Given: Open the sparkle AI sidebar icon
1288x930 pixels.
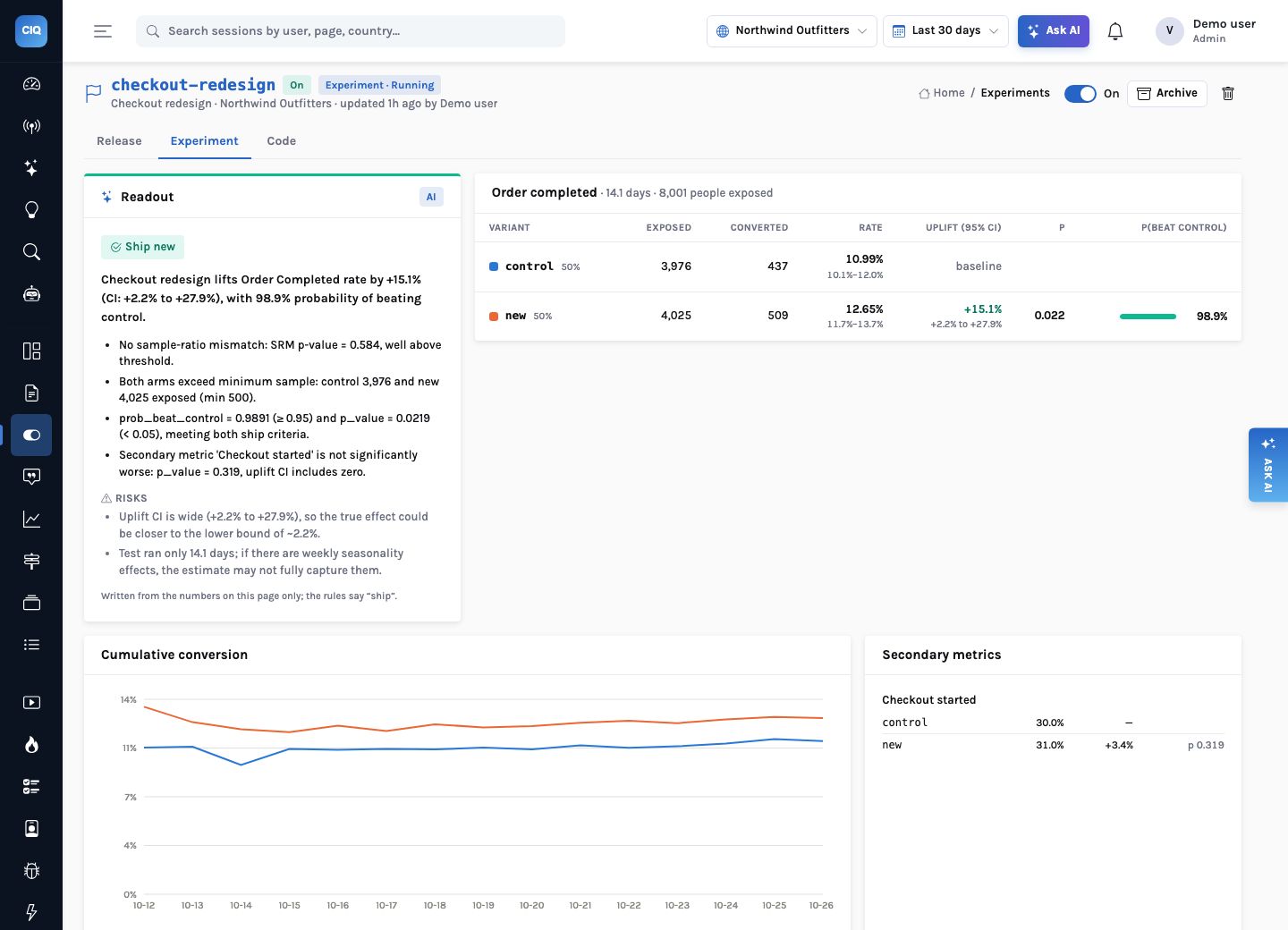Looking at the screenshot, I should (31, 168).
